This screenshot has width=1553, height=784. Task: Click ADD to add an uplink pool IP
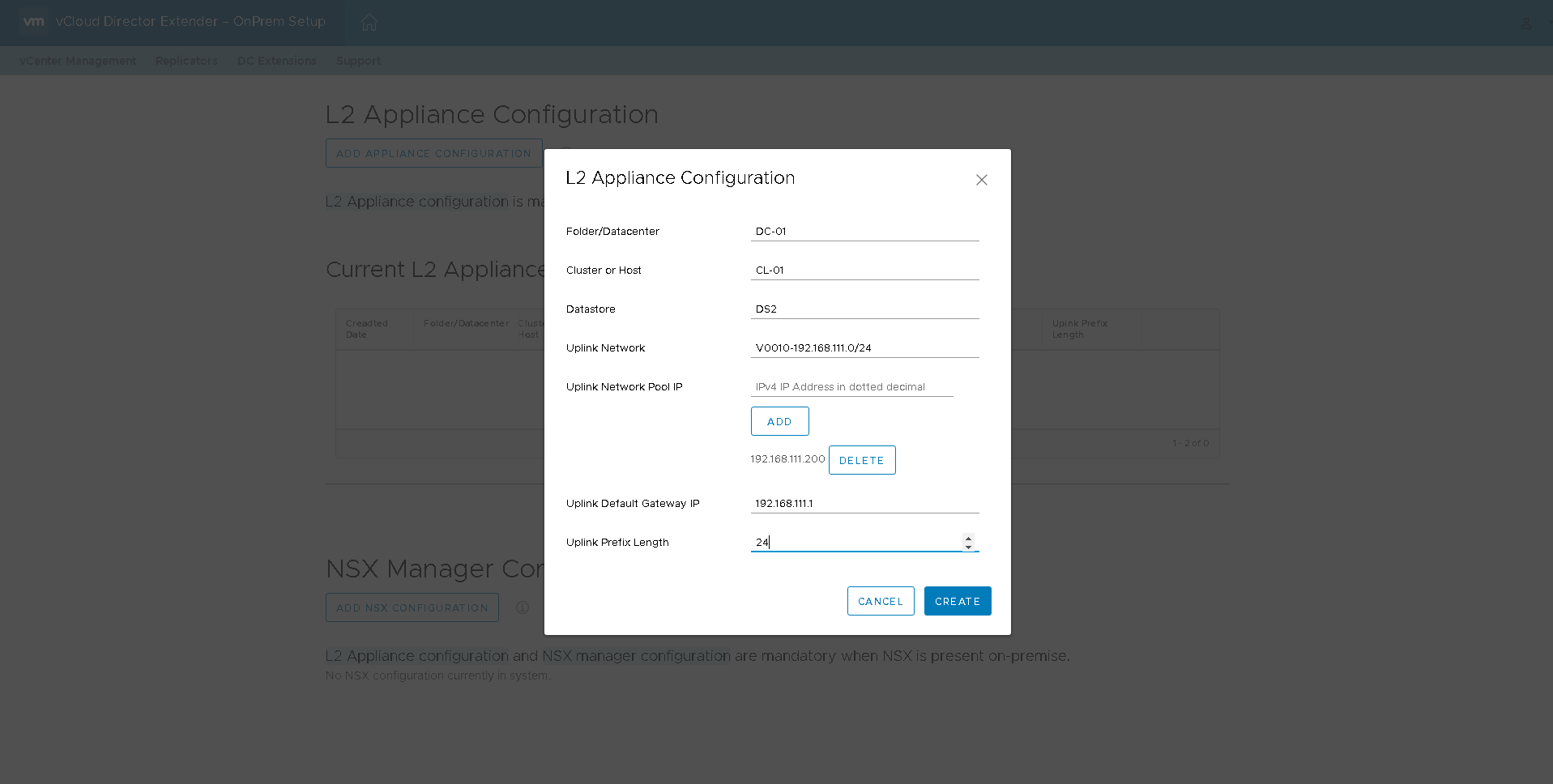point(779,420)
